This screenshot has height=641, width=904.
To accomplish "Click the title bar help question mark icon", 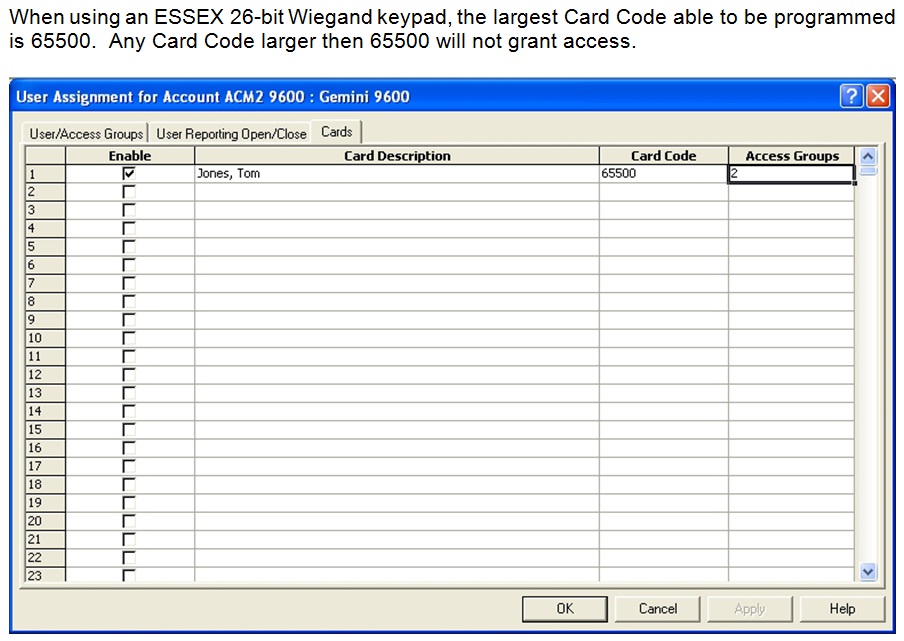I will (x=851, y=96).
